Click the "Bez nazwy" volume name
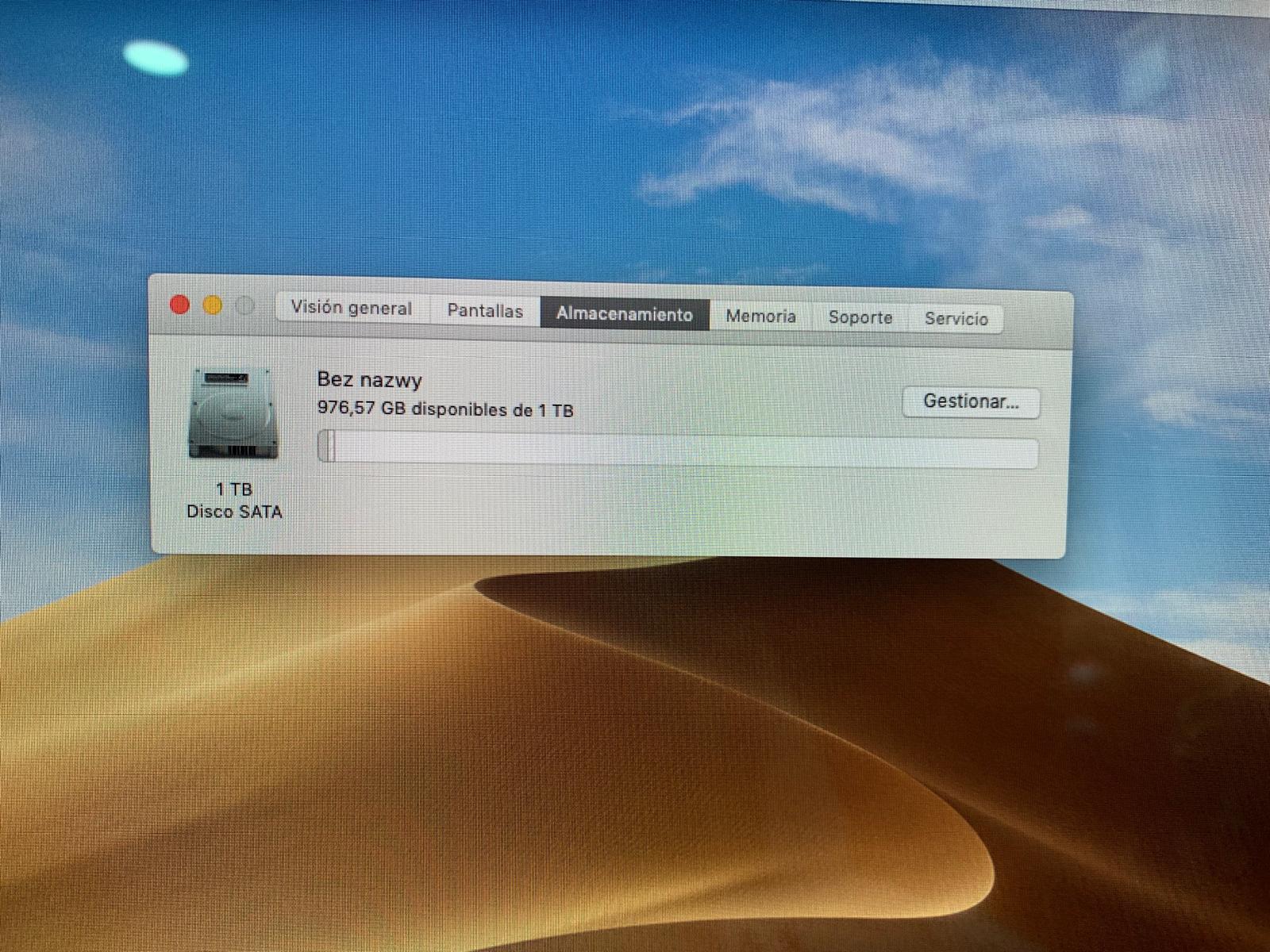This screenshot has height=952, width=1270. 369,380
